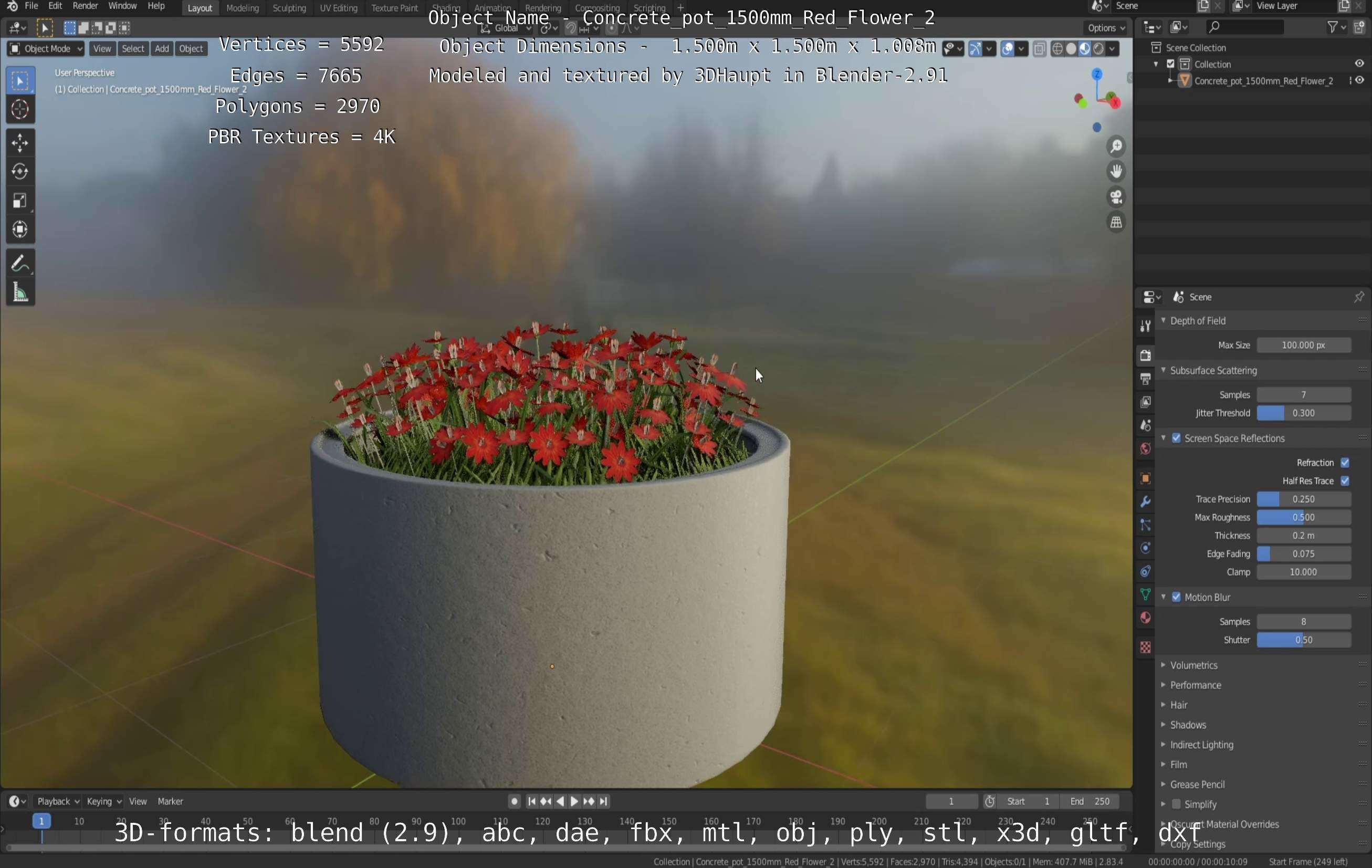Open the viewport Object menu
Image resolution: width=1372 pixels, height=868 pixels.
191,49
